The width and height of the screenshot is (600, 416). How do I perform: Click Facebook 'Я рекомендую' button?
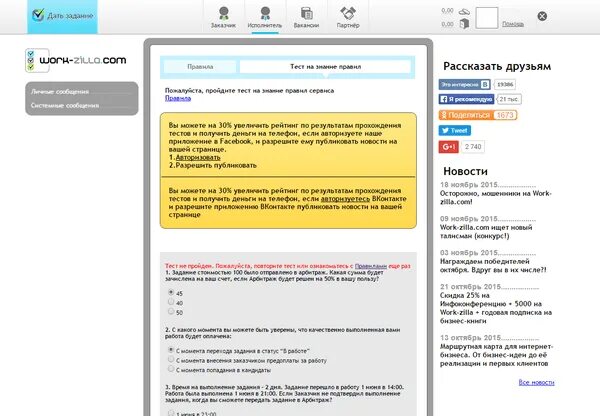click(x=466, y=100)
